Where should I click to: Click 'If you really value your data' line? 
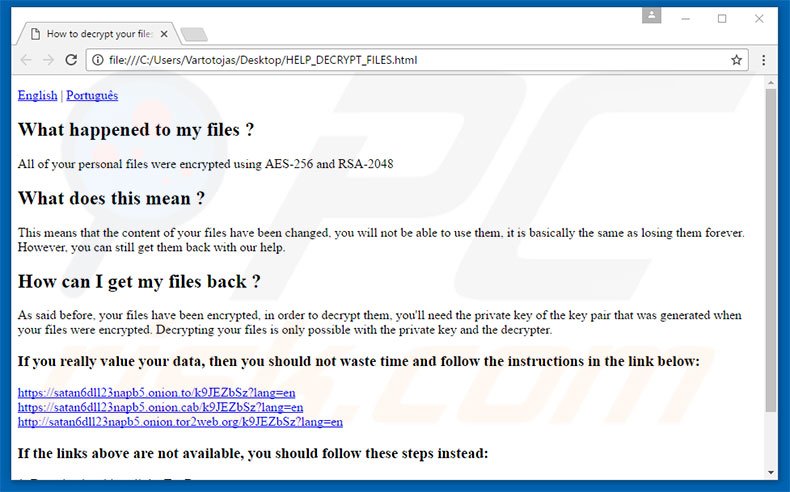pyautogui.click(x=359, y=362)
